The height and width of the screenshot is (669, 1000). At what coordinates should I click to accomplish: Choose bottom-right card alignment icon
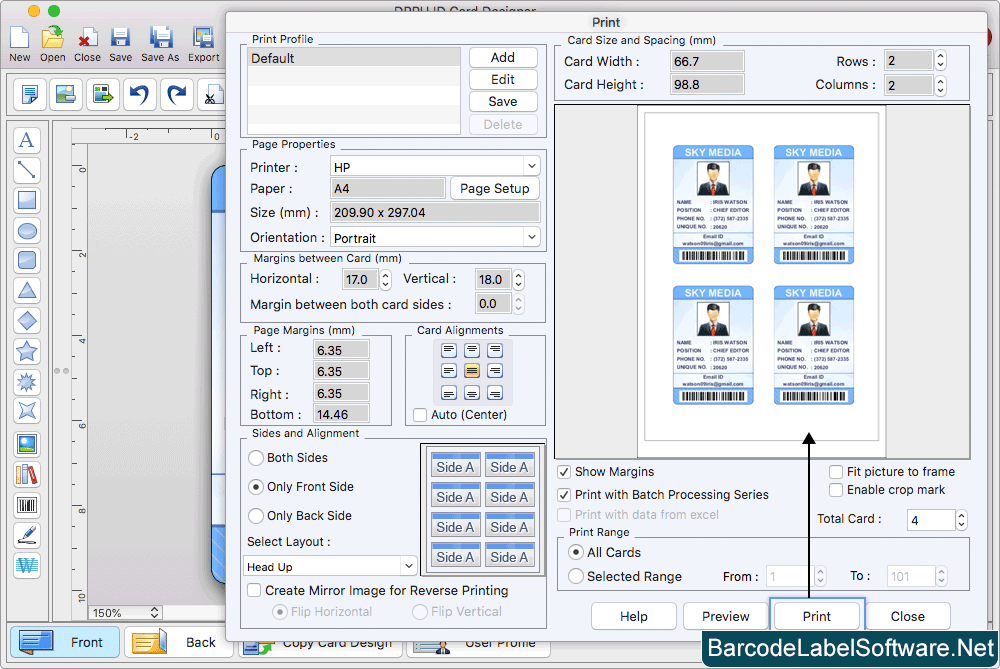point(495,393)
